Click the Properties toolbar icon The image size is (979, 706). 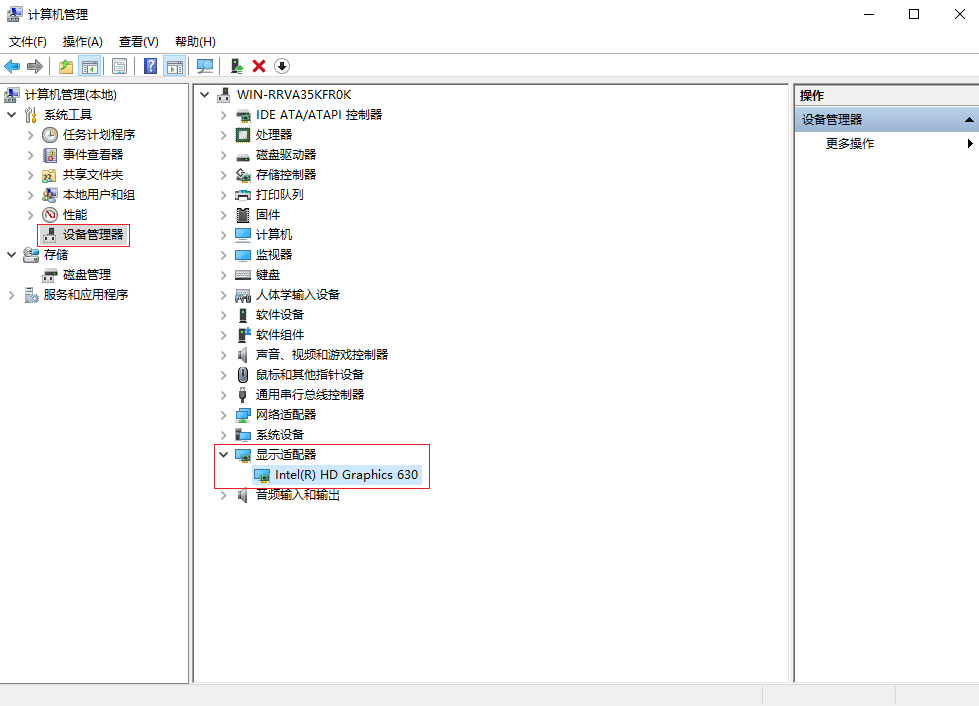119,66
